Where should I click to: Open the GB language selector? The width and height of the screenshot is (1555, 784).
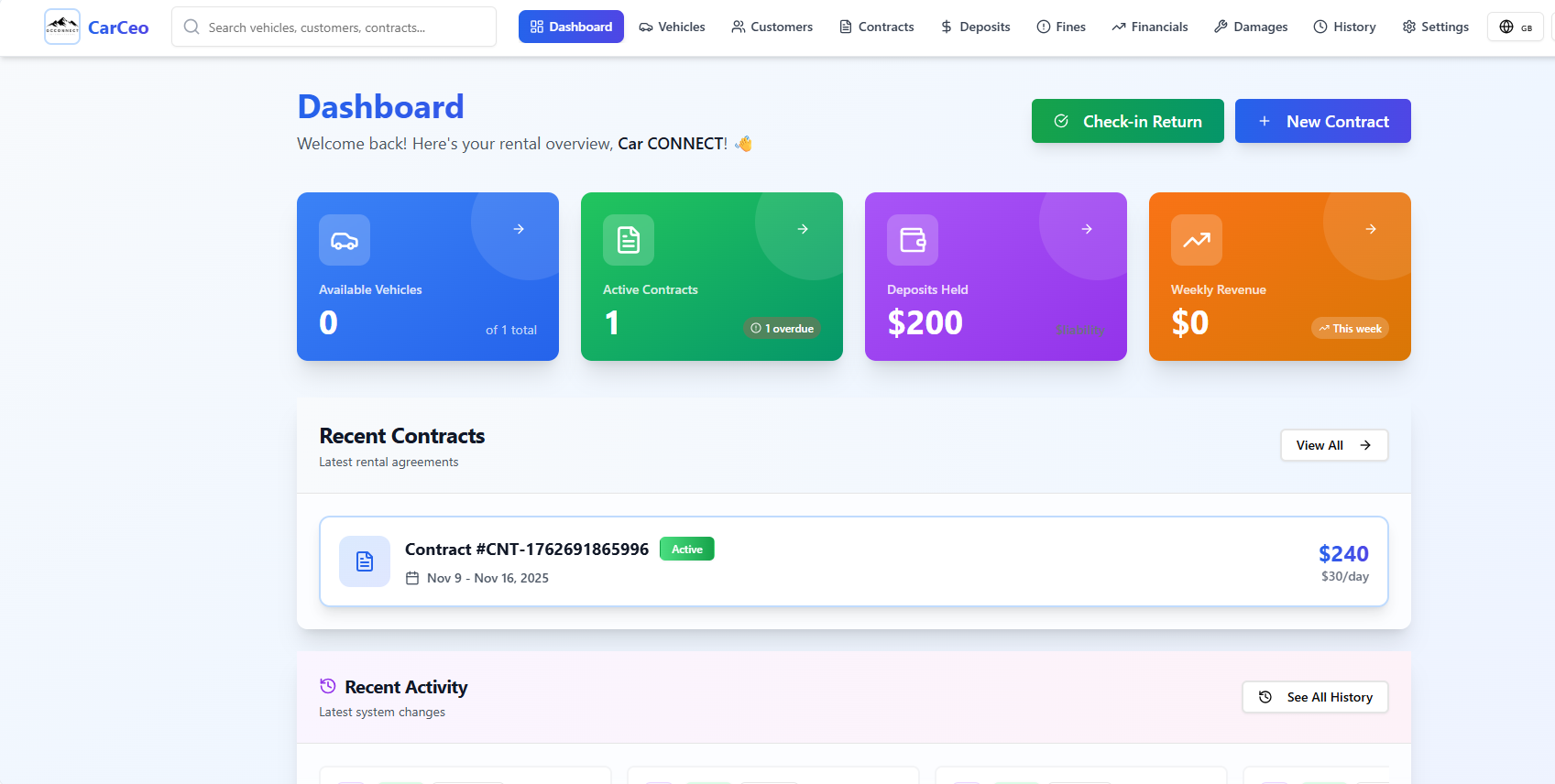click(1516, 27)
